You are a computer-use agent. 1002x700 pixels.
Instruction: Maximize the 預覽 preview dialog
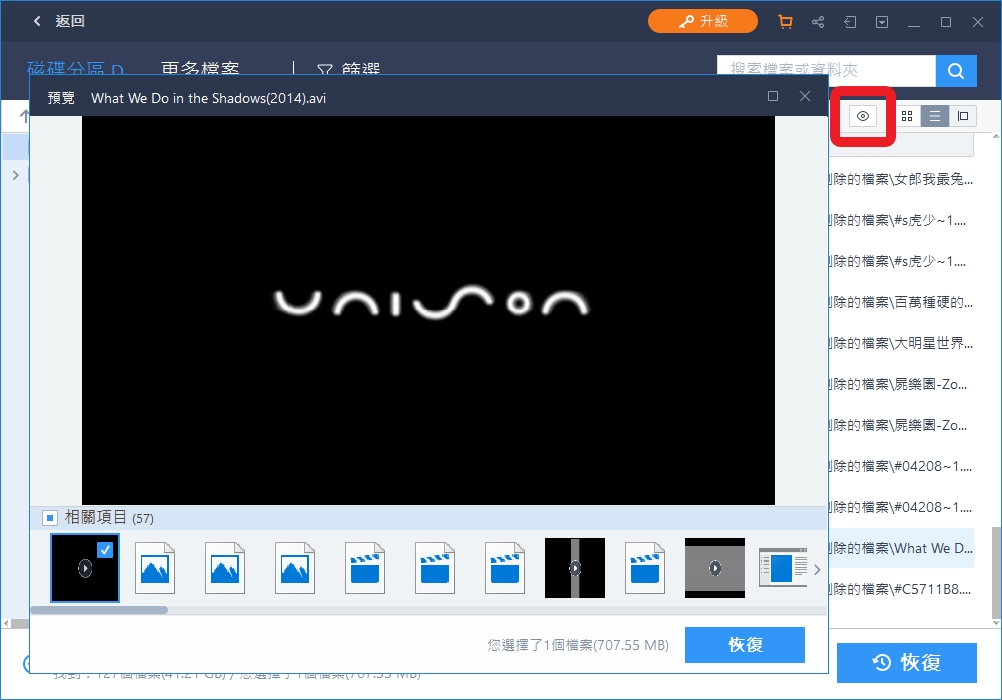click(x=773, y=96)
